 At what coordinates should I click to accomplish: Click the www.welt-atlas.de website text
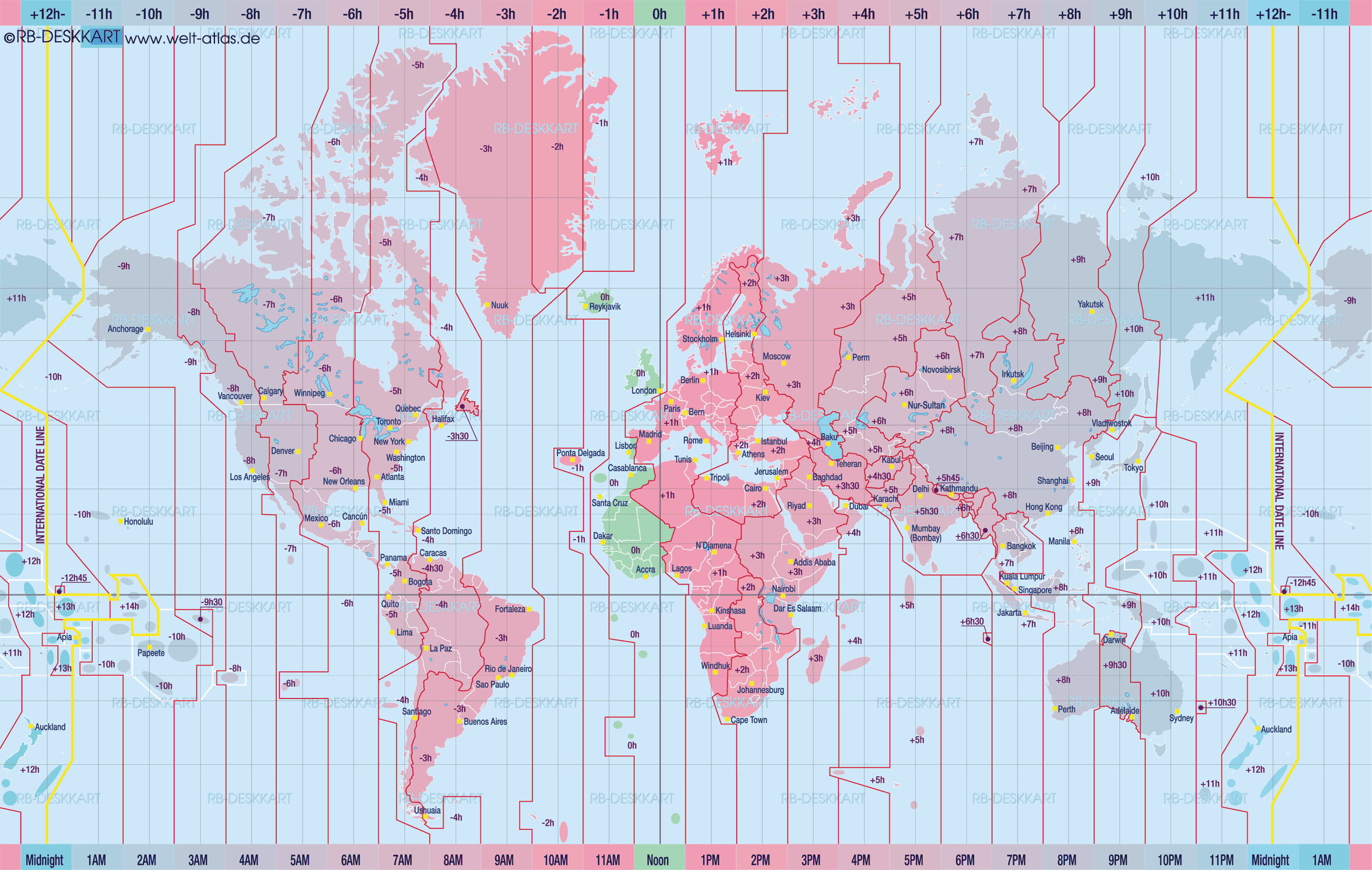192,39
